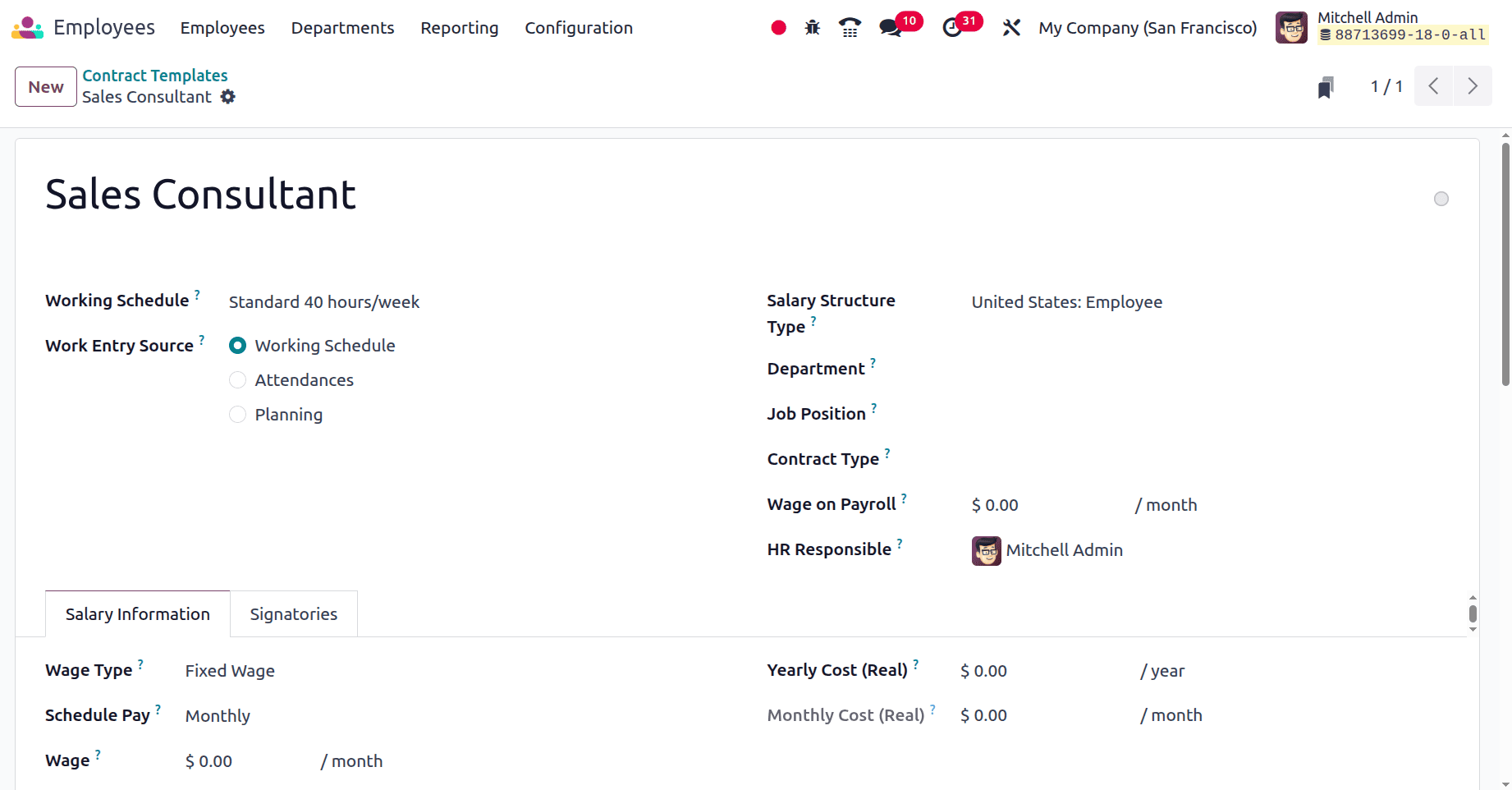Show help for Wage Type question mark
The image size is (1512, 790).
140,664
